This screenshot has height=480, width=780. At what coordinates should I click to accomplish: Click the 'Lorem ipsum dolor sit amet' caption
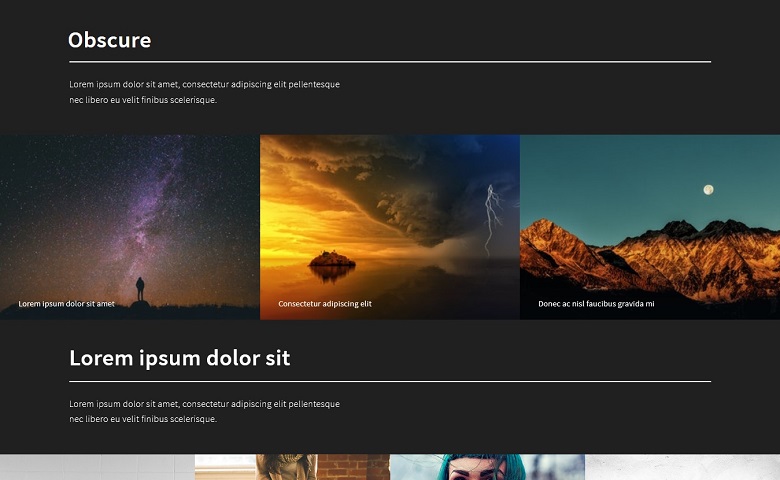pos(67,304)
